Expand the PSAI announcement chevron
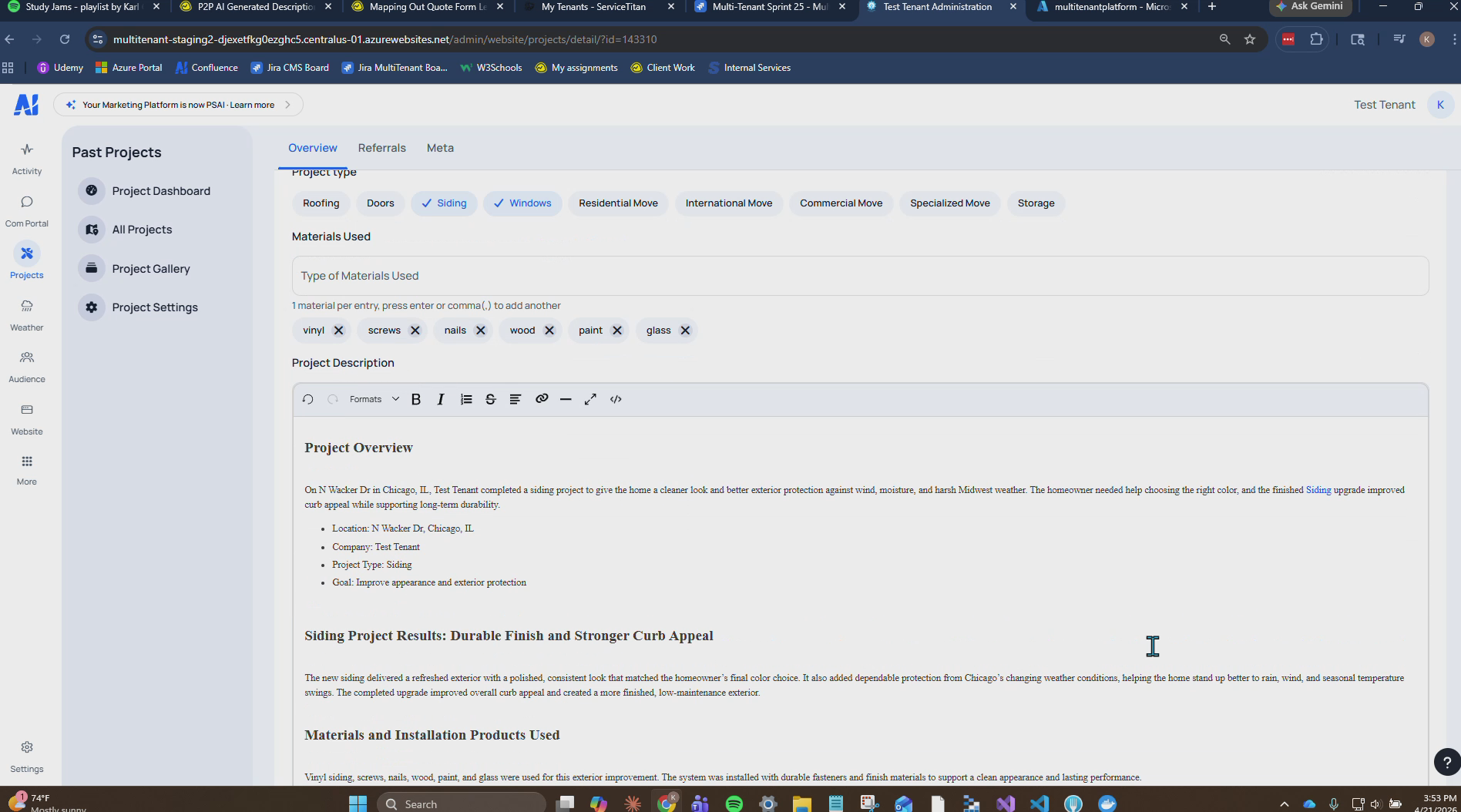 [287, 105]
